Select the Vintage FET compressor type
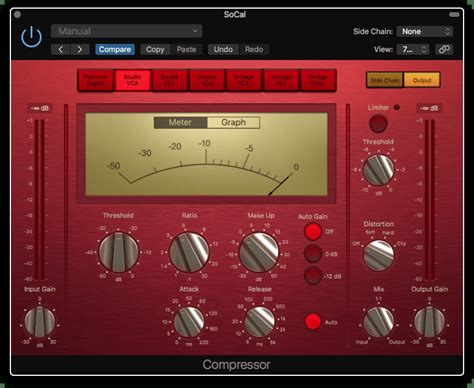Screen dimensions: 474x388 [281, 80]
